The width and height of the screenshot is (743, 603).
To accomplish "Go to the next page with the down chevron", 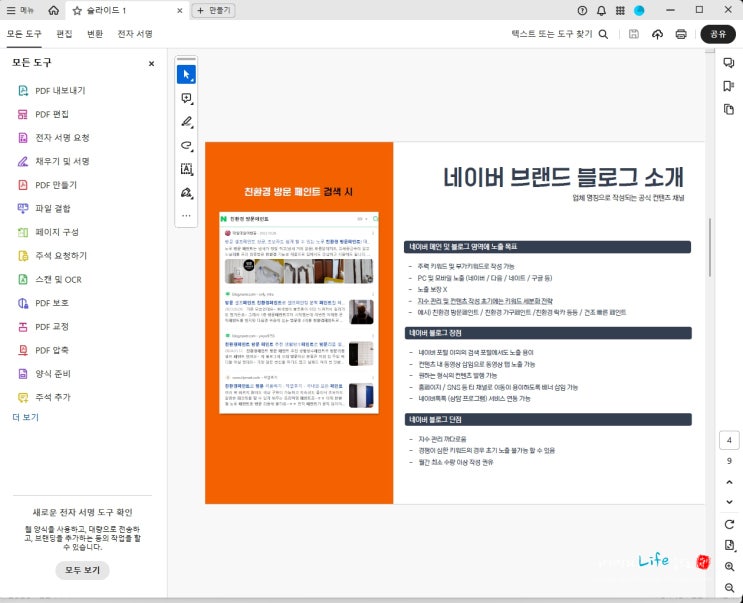I will [x=729, y=502].
